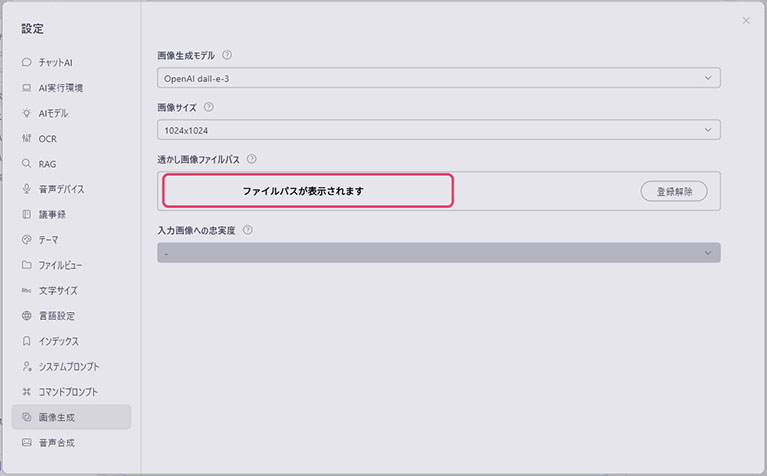The image size is (767, 476).
Task: Click the 登録解除 button
Action: click(x=674, y=191)
